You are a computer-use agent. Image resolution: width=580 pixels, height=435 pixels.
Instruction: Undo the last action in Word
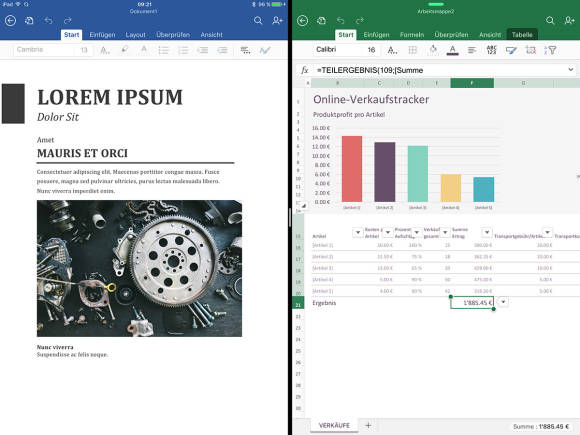48,20
